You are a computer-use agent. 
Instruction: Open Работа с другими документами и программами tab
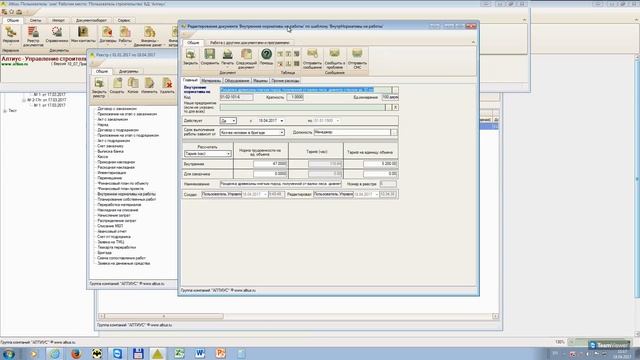click(x=249, y=42)
